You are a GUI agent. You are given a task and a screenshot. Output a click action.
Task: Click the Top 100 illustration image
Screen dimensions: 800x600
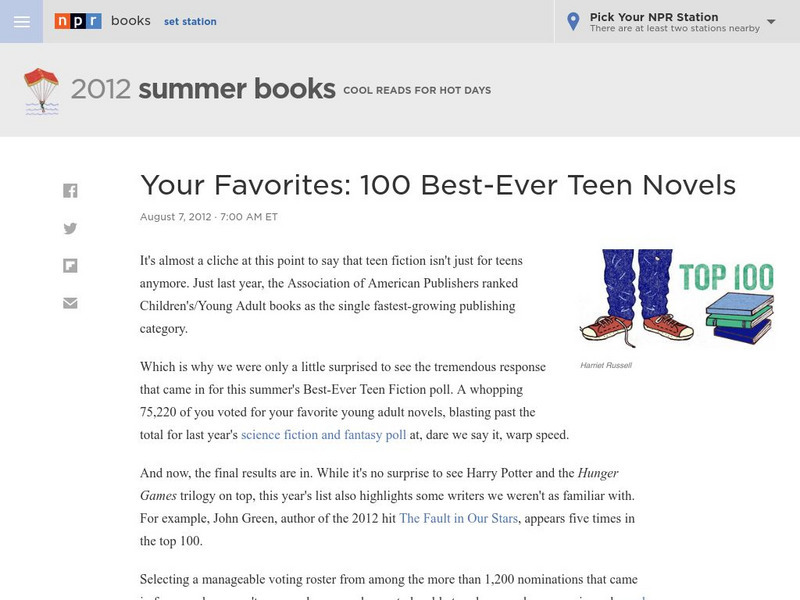(677, 297)
